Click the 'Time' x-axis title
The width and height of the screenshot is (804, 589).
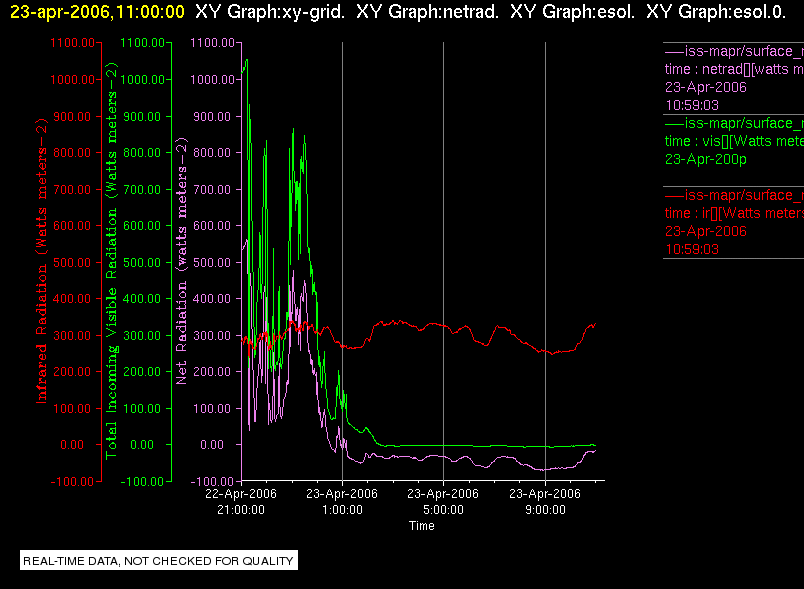(421, 526)
